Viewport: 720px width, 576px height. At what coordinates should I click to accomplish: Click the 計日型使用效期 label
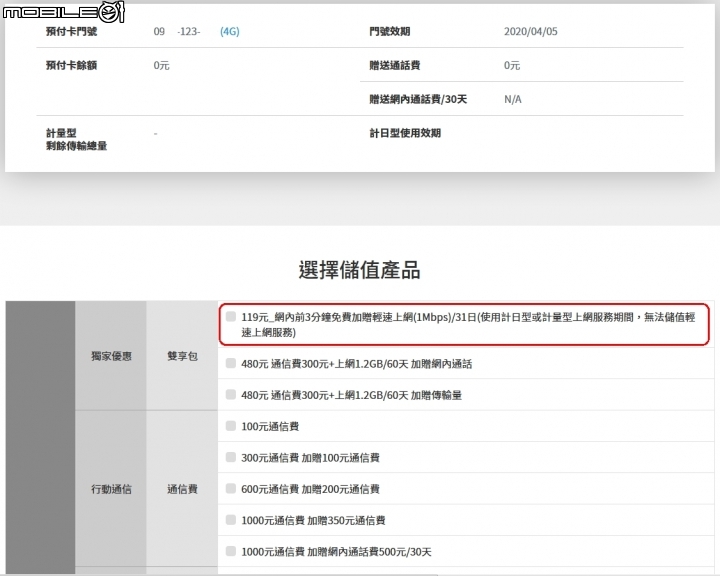pos(405,133)
